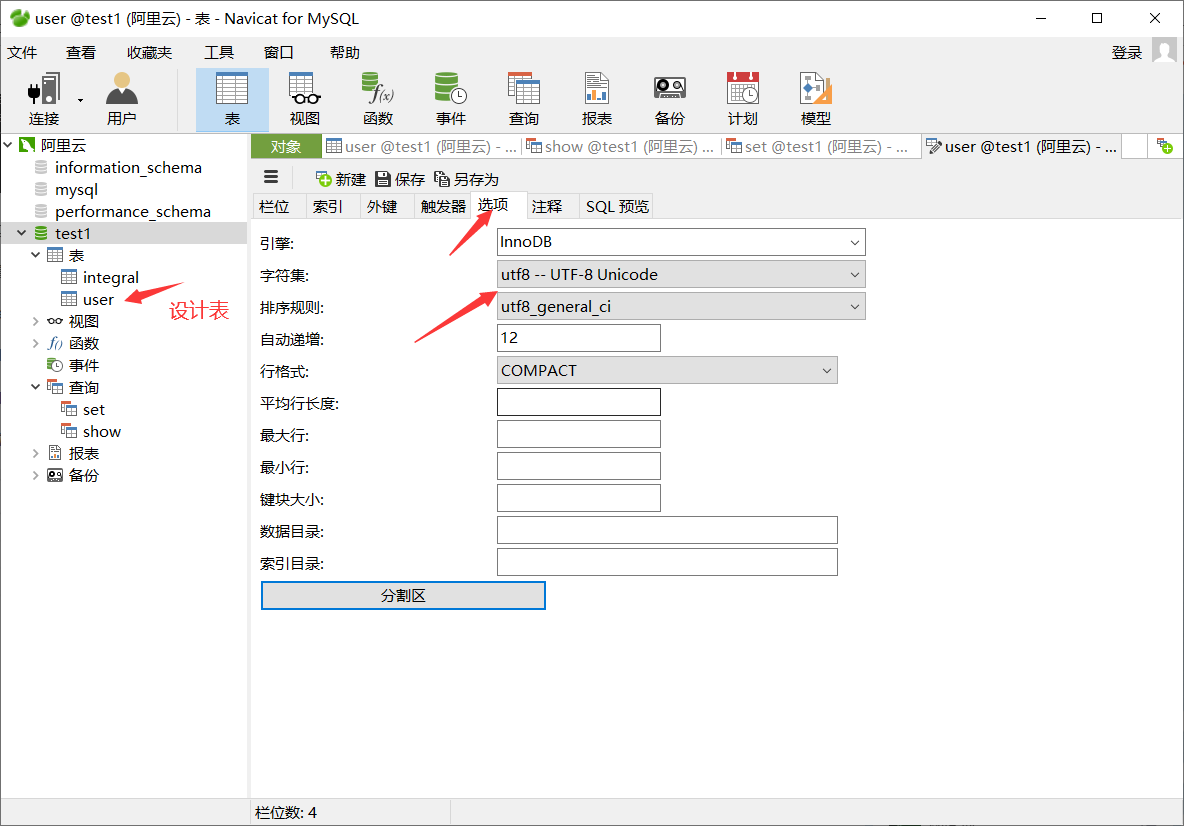This screenshot has height=826, width=1184.
Task: Select the 表 (Table) toolbar icon
Action: pos(232,99)
